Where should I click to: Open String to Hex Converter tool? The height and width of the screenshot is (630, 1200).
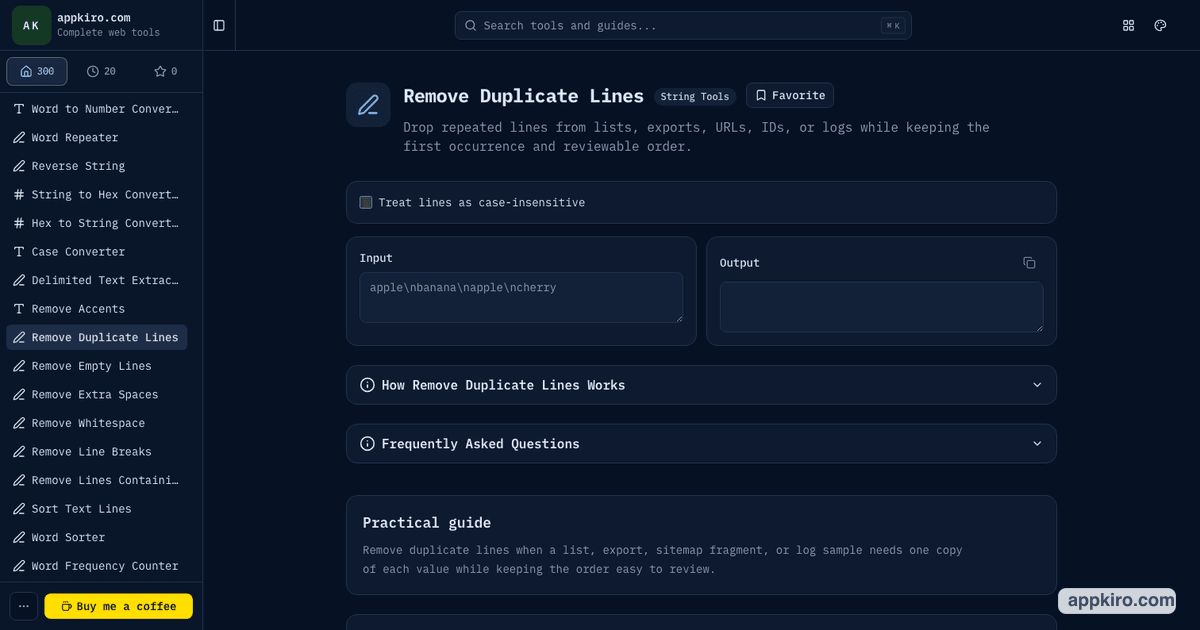[97, 195]
